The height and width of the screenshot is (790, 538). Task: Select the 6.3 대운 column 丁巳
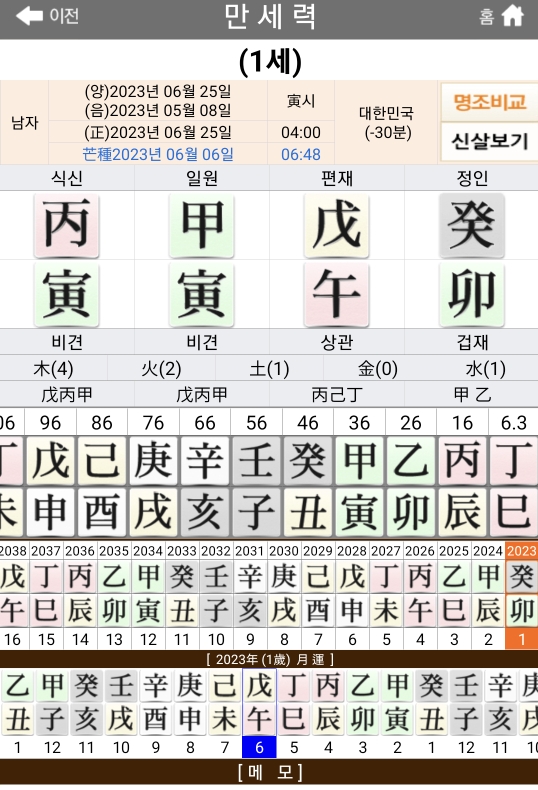513,474
